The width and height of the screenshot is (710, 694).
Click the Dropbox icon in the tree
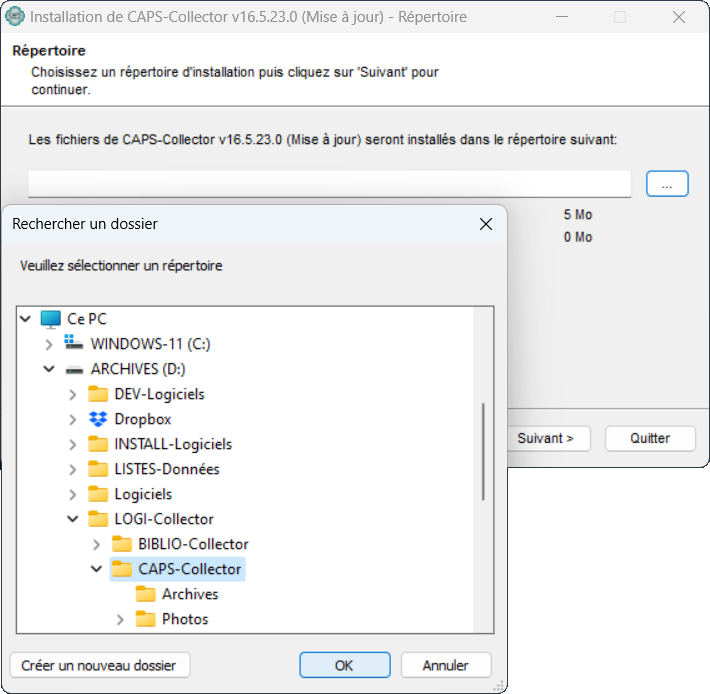tap(98, 419)
